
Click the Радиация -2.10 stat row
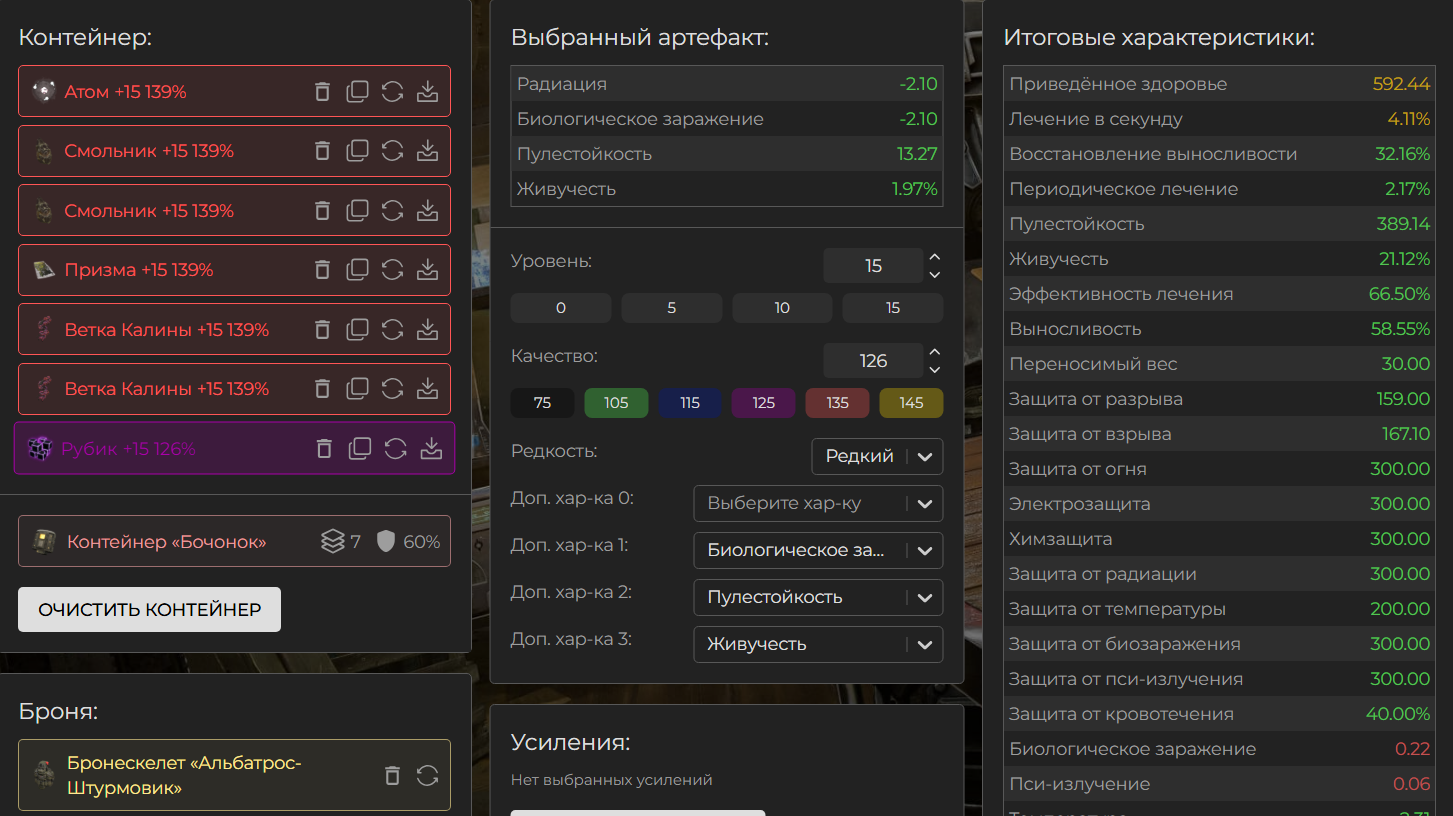click(727, 84)
